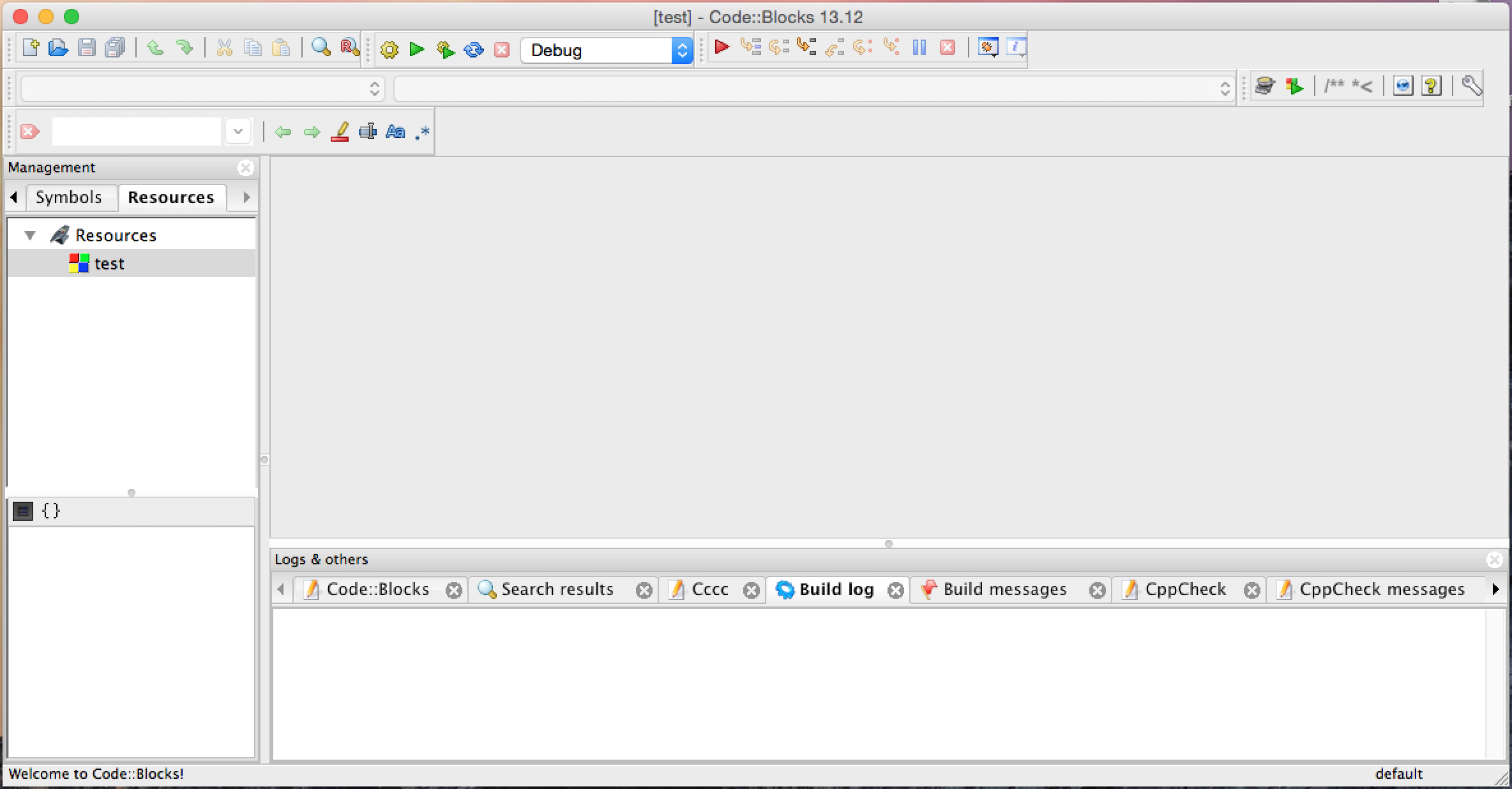Click the Step into debug icon

pos(806,47)
